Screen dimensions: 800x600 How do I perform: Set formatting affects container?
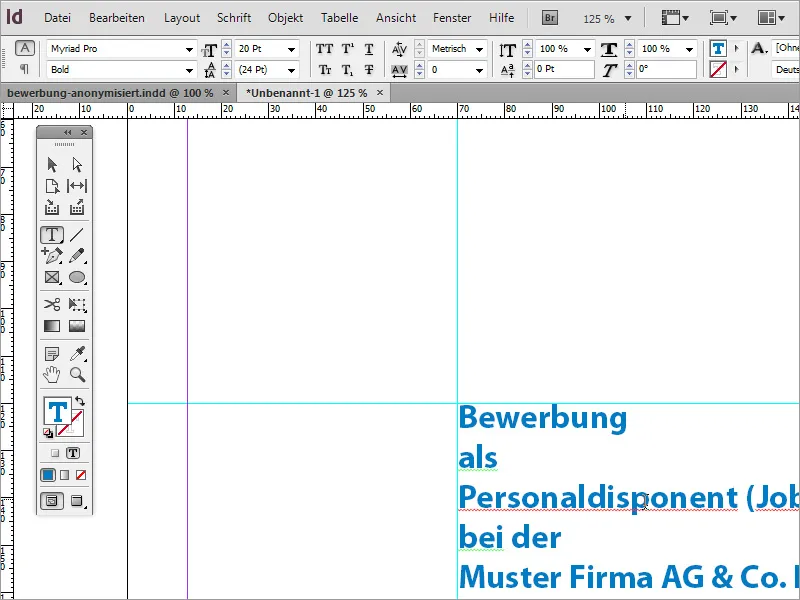tap(55, 453)
